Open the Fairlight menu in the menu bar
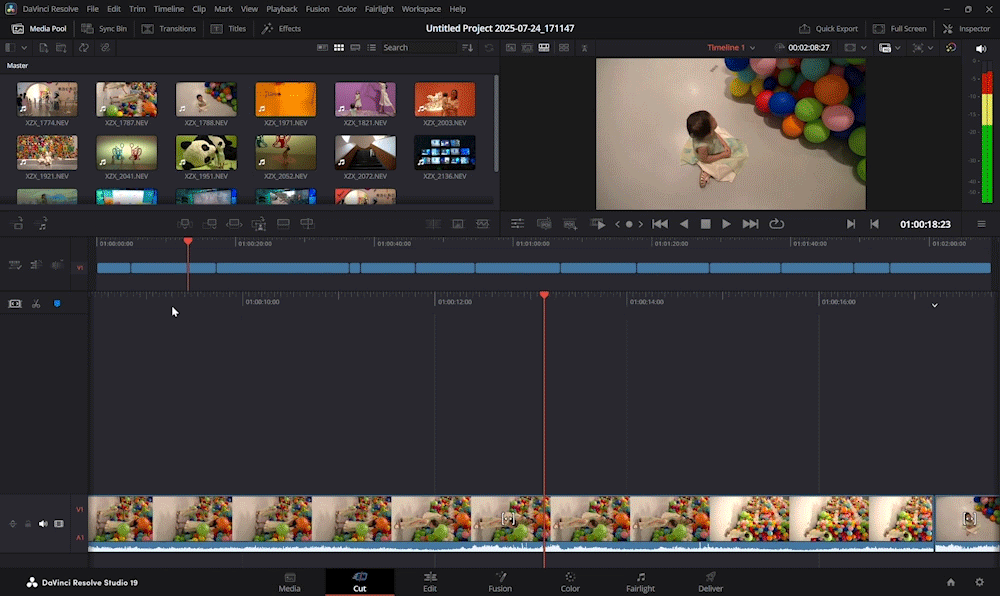Image resolution: width=1000 pixels, height=596 pixels. [x=380, y=9]
